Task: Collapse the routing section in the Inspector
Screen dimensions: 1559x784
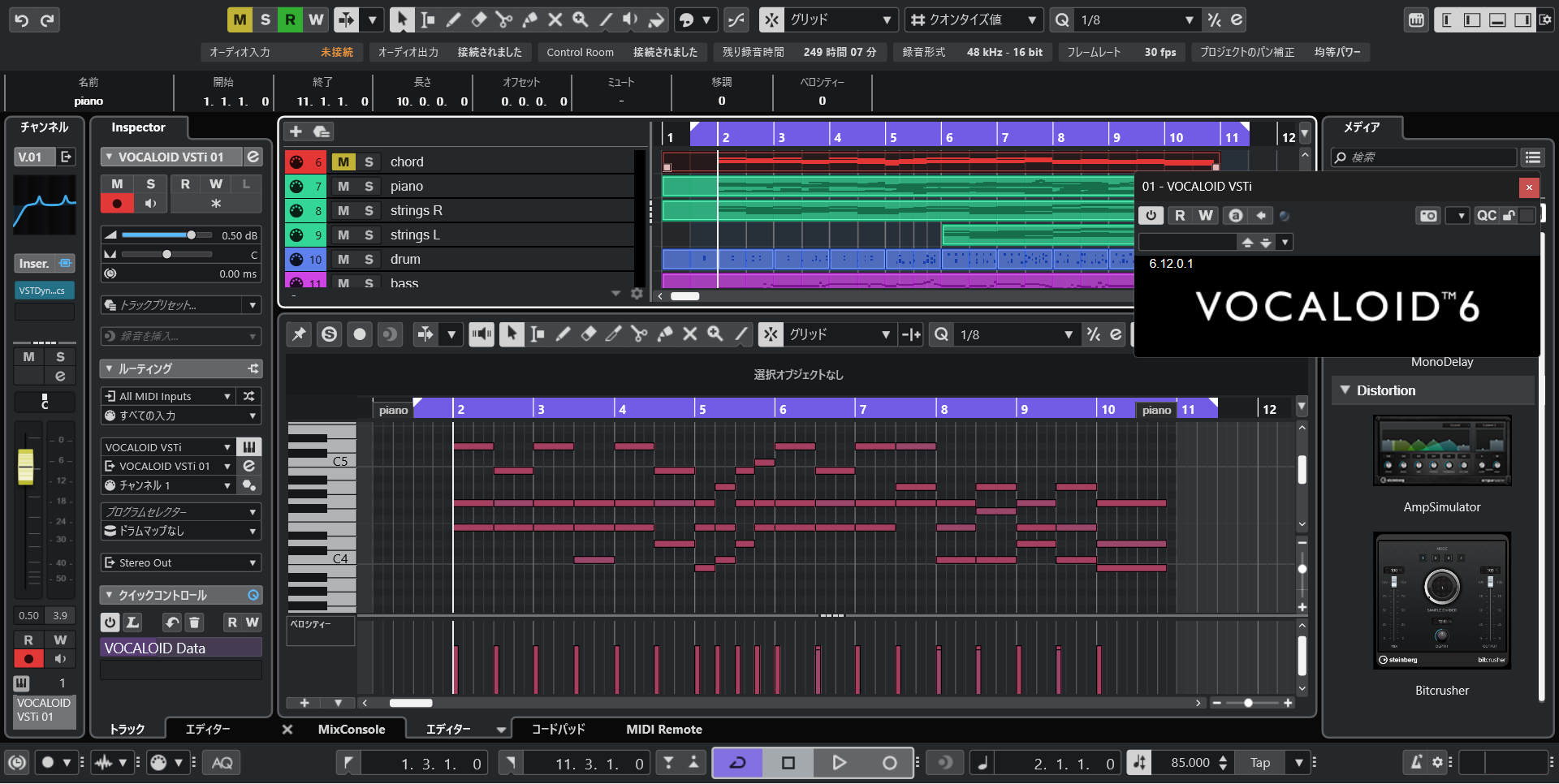Action: (x=109, y=368)
